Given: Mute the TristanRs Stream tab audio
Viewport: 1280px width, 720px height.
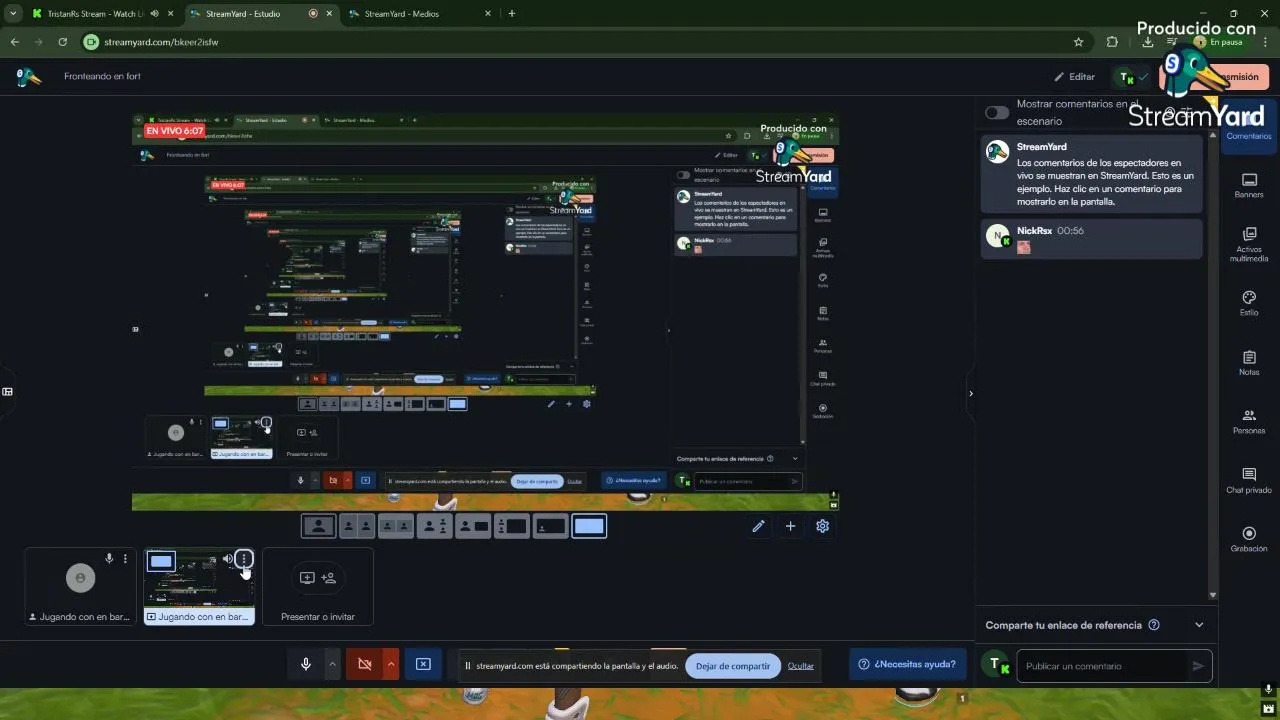Looking at the screenshot, I should coord(154,14).
